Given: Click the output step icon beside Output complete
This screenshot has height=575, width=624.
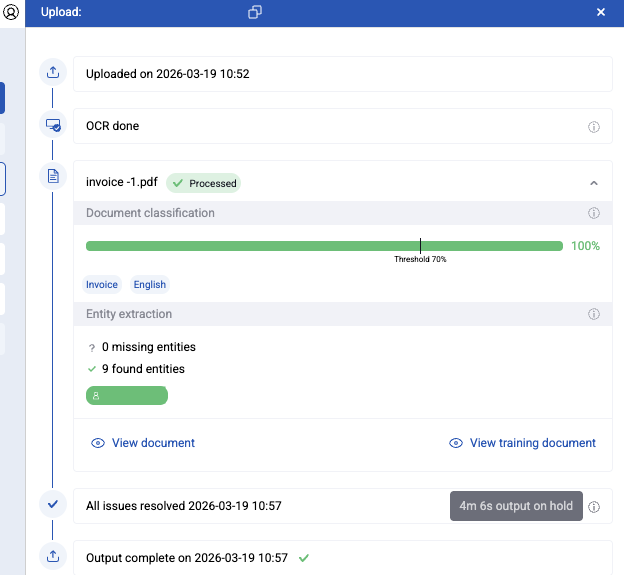Looking at the screenshot, I should point(53,556).
